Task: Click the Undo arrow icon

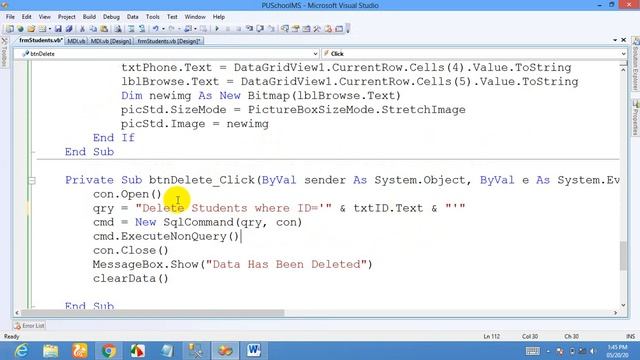Action: click(156, 29)
